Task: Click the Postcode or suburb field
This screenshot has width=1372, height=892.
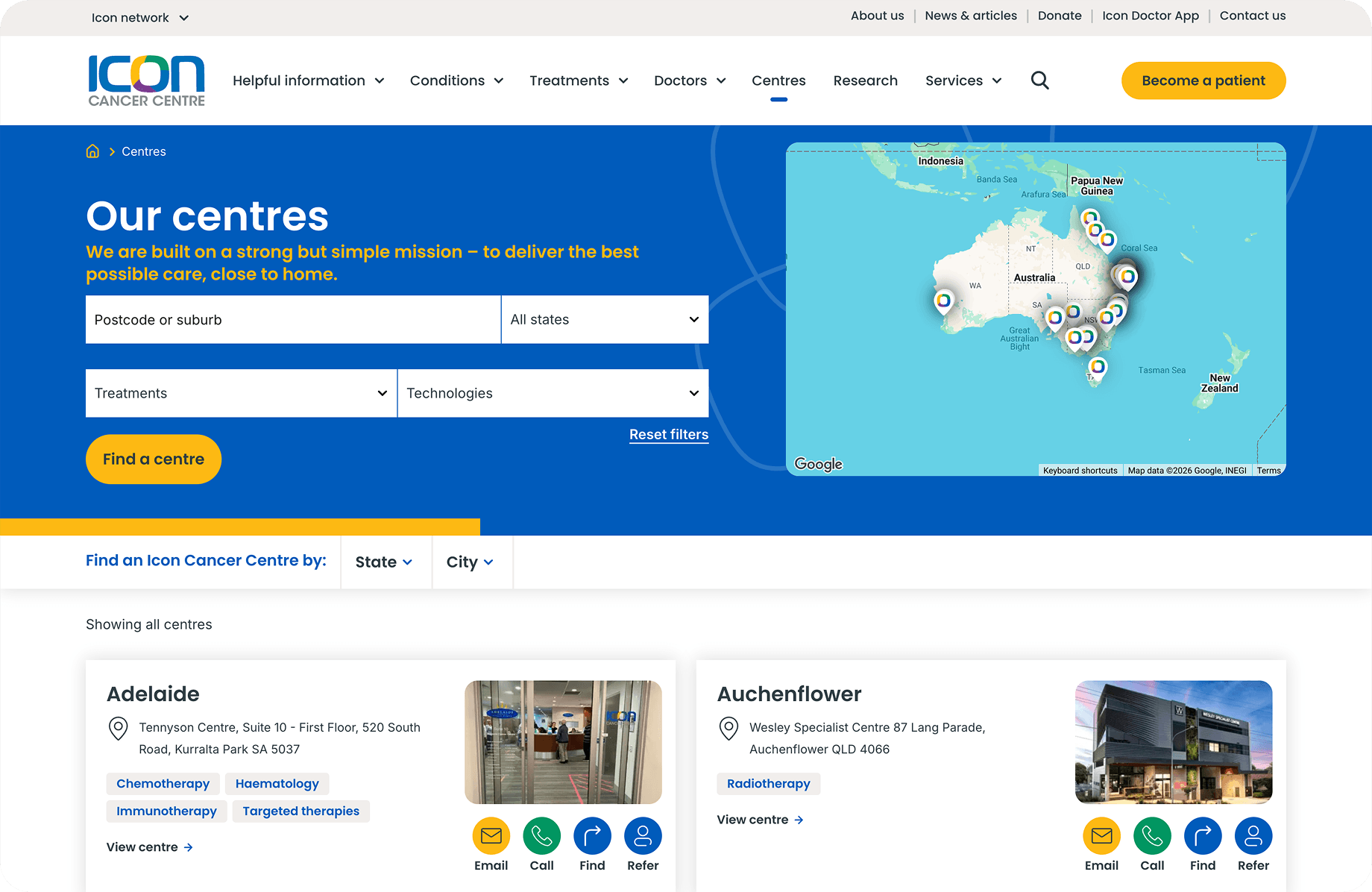Action: pos(293,319)
